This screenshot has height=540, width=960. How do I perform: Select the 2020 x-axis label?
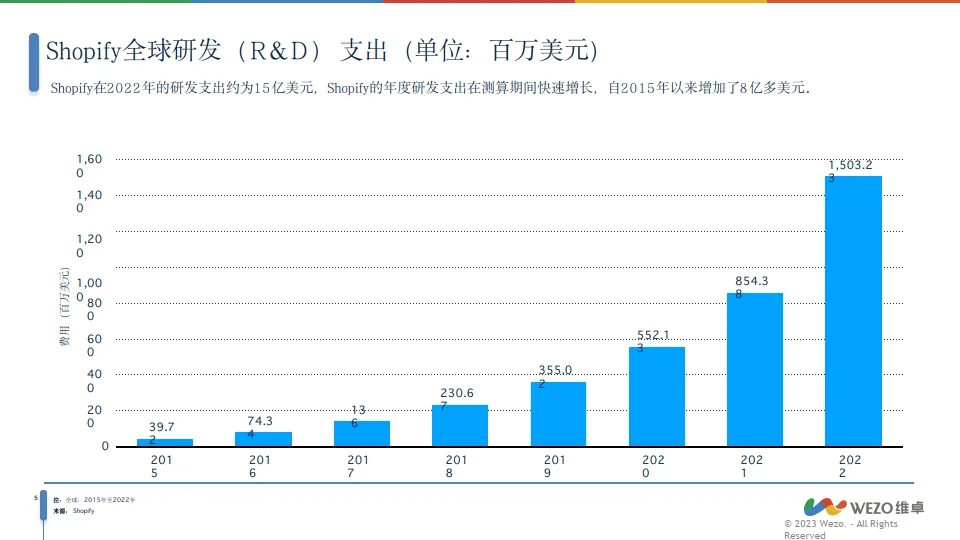(653, 466)
